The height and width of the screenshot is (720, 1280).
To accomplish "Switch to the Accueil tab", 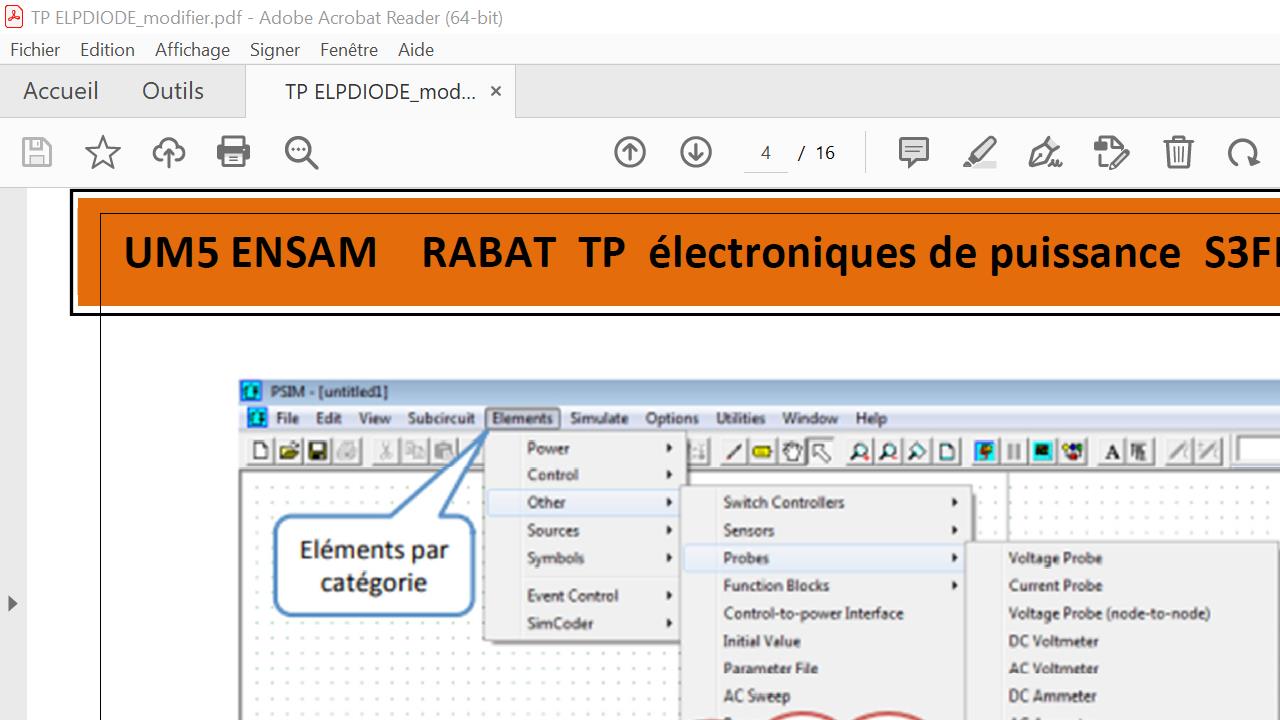I will [61, 91].
